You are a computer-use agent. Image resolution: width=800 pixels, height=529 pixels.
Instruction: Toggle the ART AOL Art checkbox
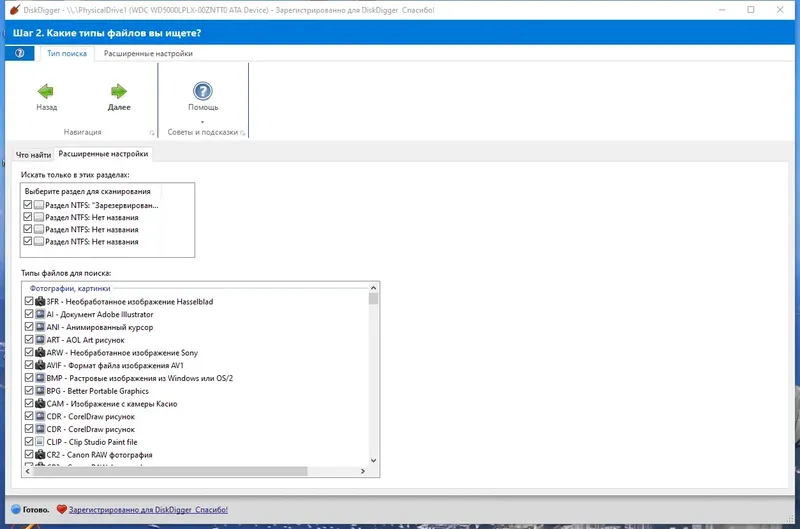point(29,340)
